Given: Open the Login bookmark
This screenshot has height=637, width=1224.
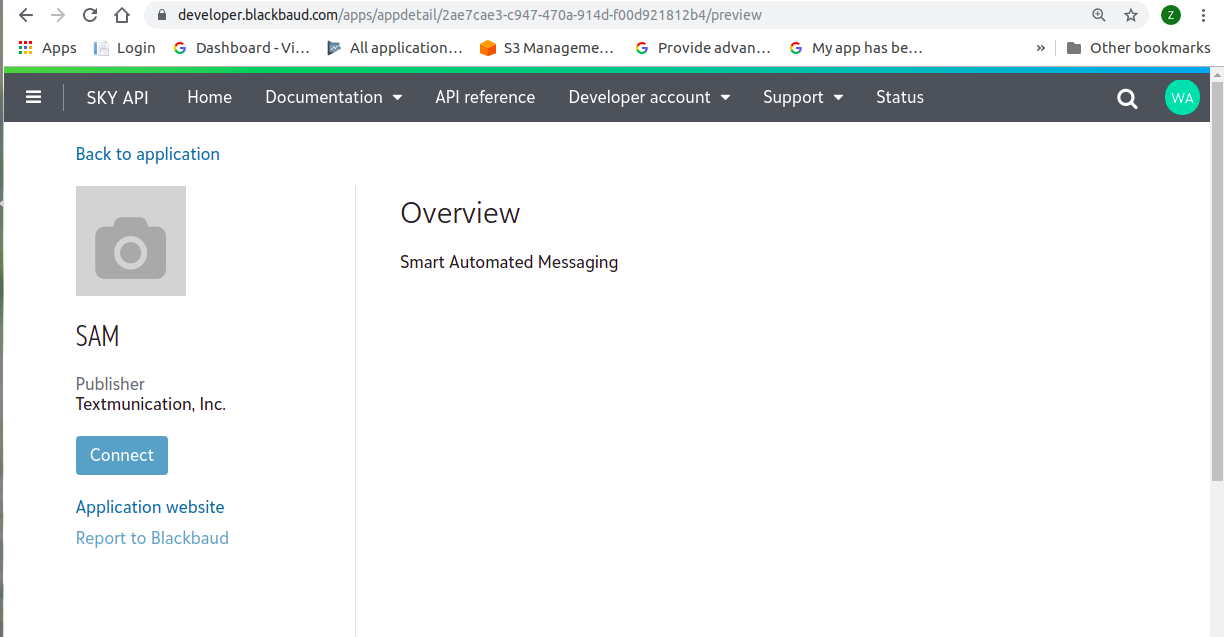Looking at the screenshot, I should tap(125, 47).
